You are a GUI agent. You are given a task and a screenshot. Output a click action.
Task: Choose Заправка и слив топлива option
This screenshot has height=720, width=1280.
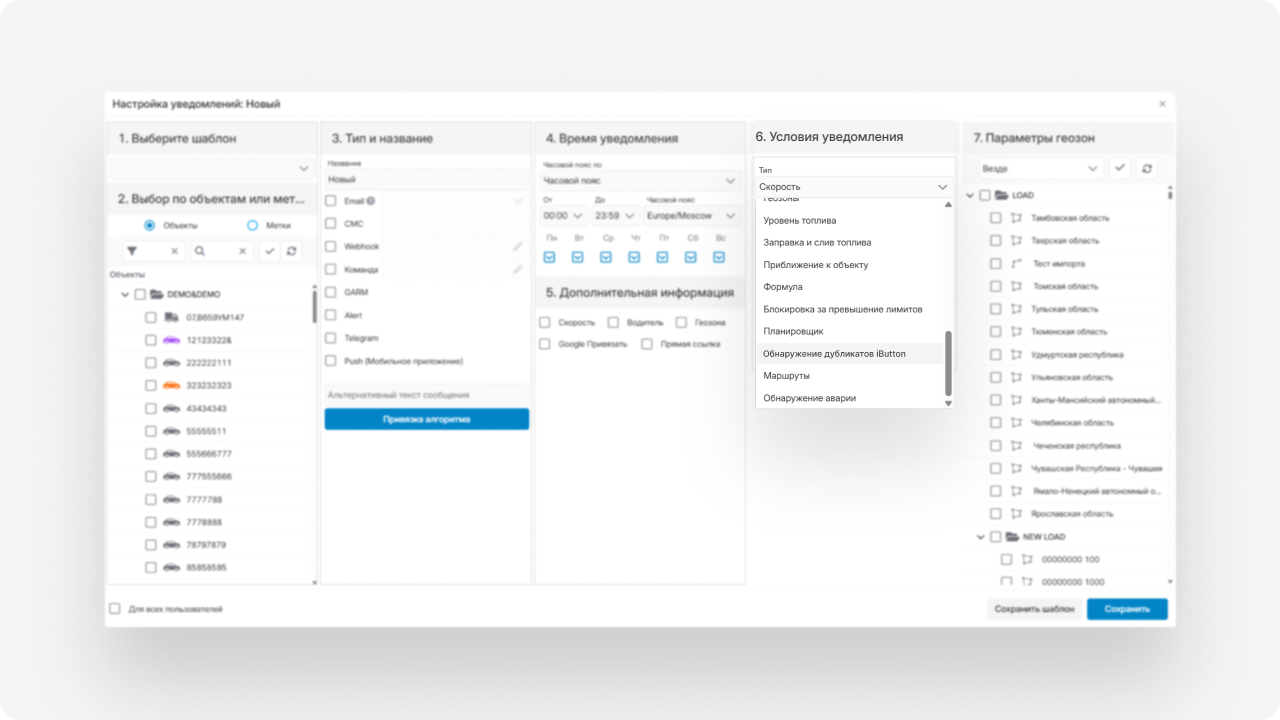tap(817, 242)
